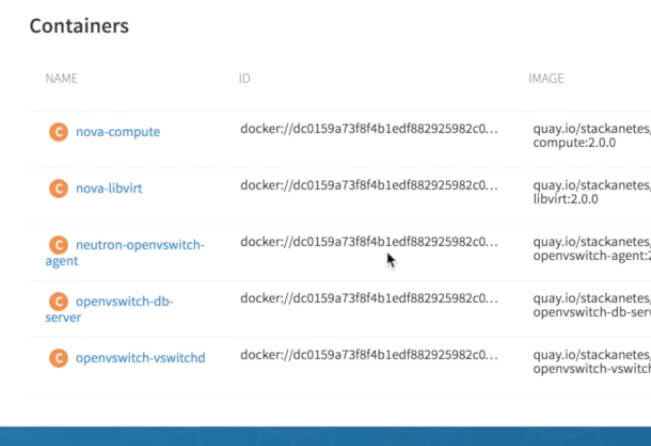
Task: Select the docker ID in the openvswitch-vswitchd row
Action: point(368,355)
